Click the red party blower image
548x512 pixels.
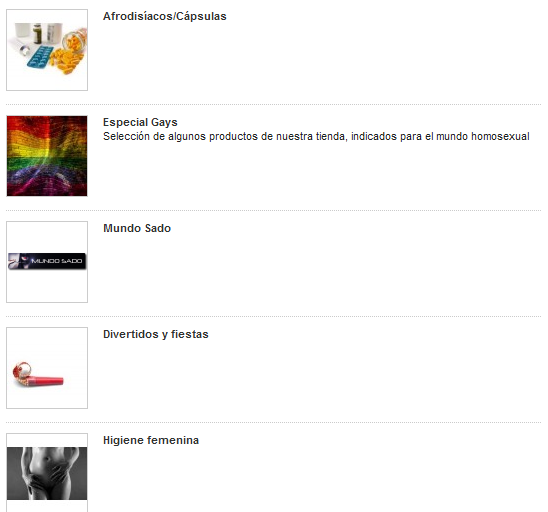click(x=38, y=375)
